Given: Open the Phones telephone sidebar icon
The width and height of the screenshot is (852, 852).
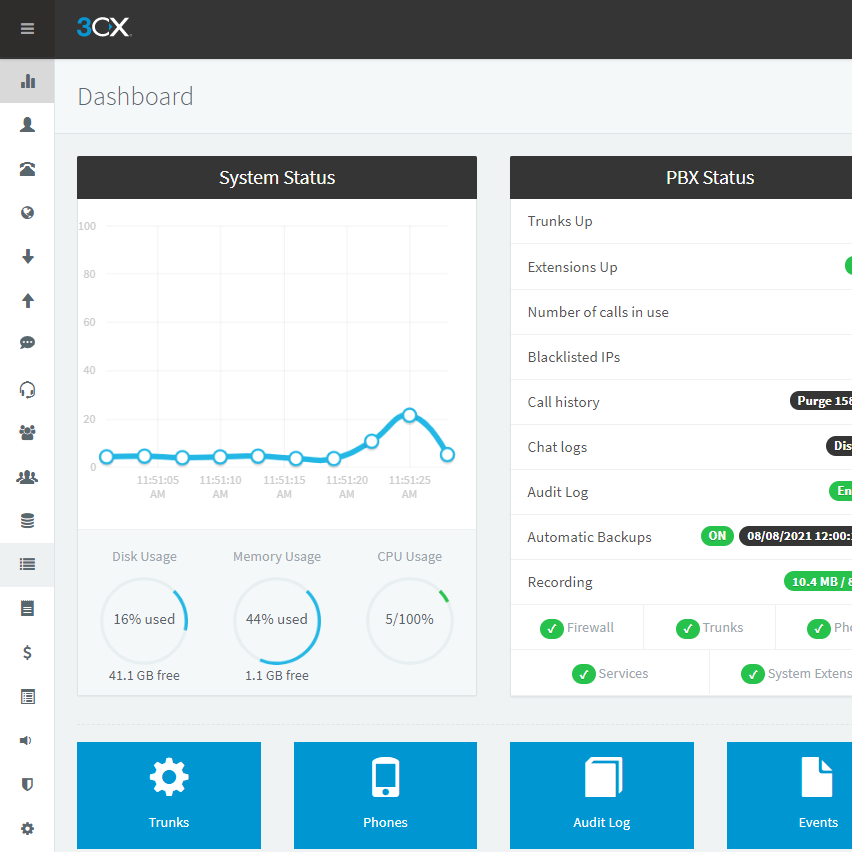Looking at the screenshot, I should [x=27, y=169].
